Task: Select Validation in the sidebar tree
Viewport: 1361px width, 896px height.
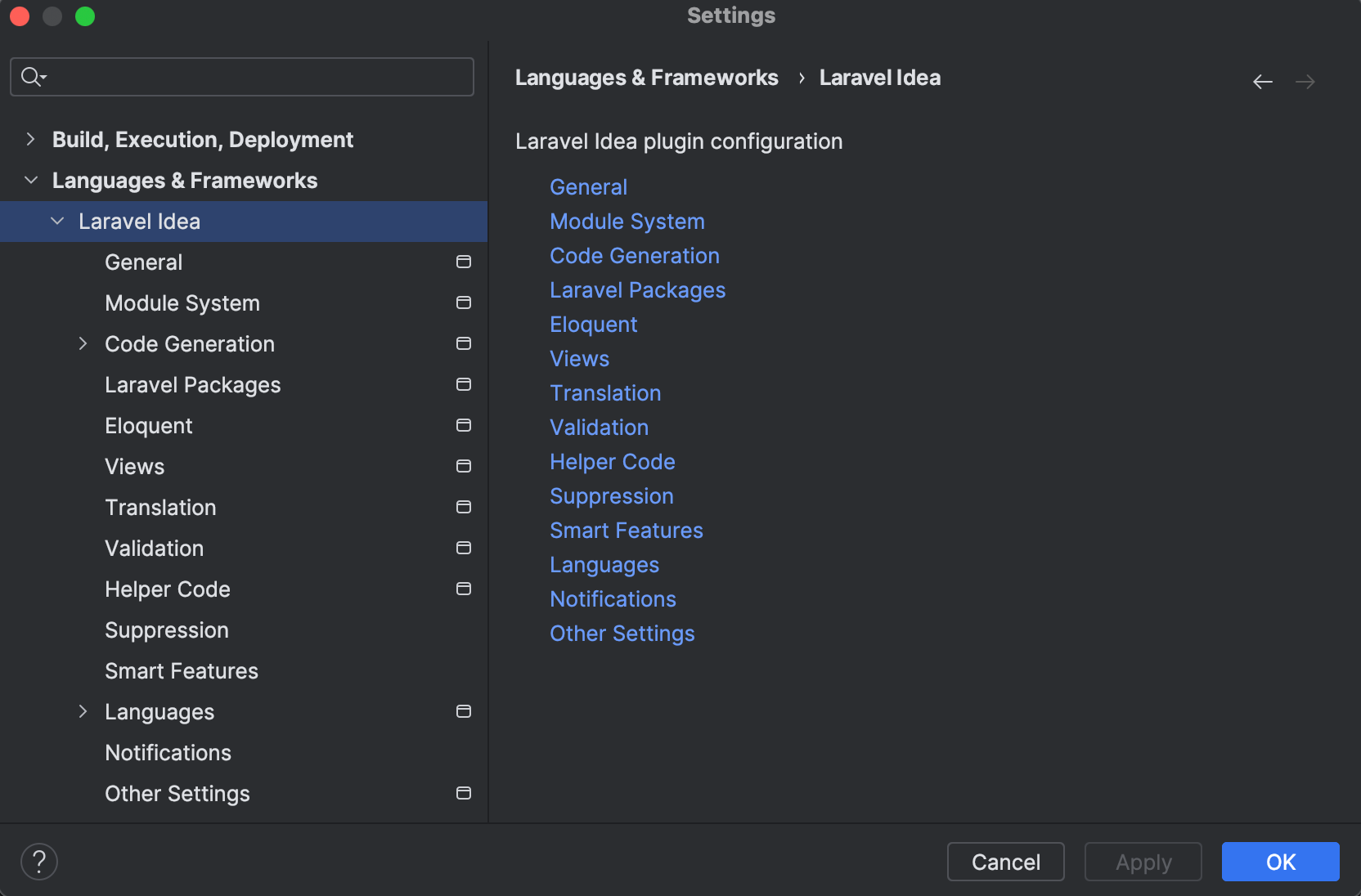Action: [154, 548]
